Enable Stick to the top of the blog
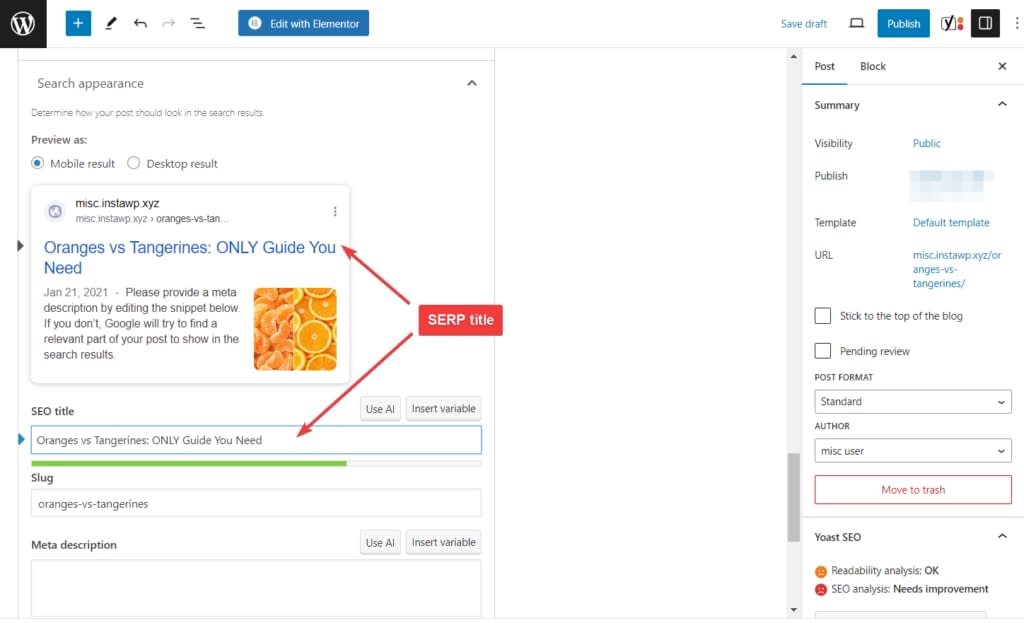Screen dimensions: 1024x623 (x=823, y=315)
